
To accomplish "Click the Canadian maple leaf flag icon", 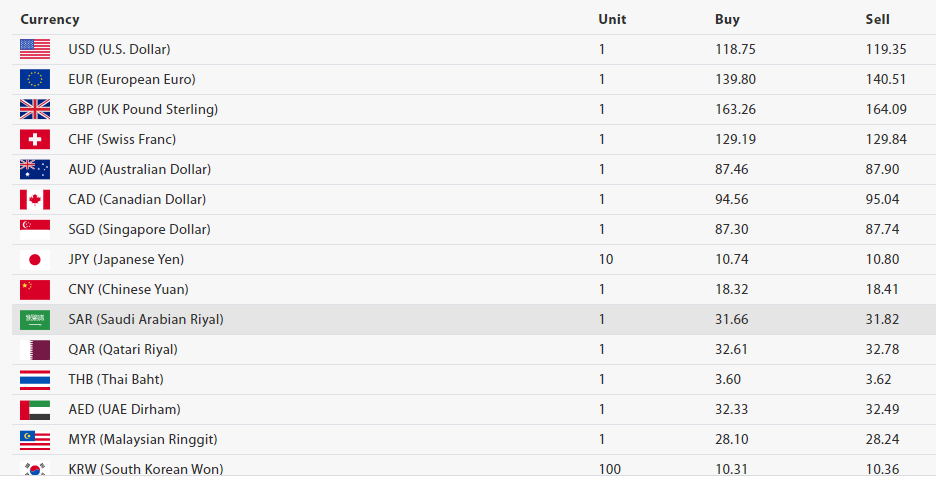I will (x=34, y=199).
